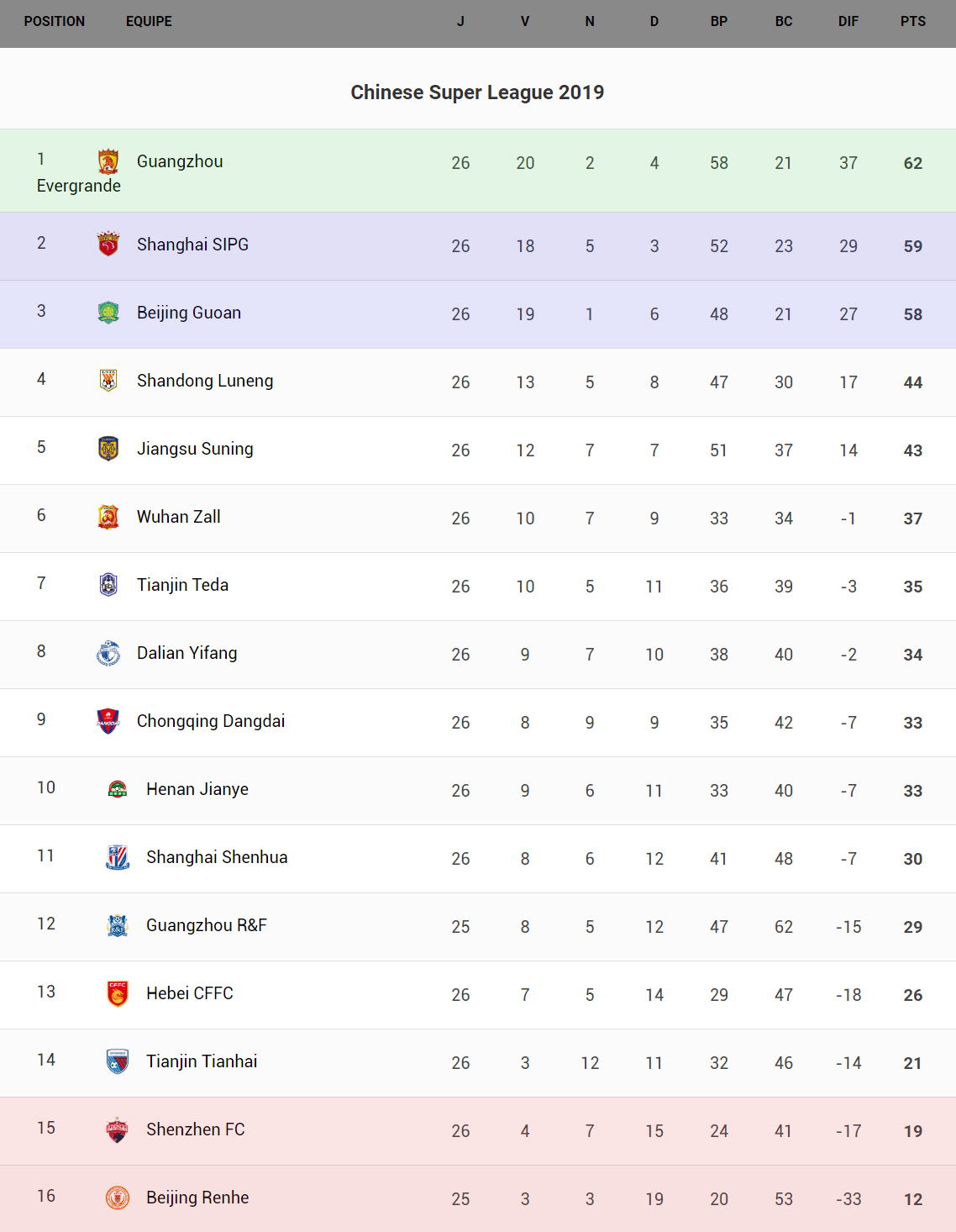956x1232 pixels.
Task: Click the DIF column header
Action: pos(848,22)
